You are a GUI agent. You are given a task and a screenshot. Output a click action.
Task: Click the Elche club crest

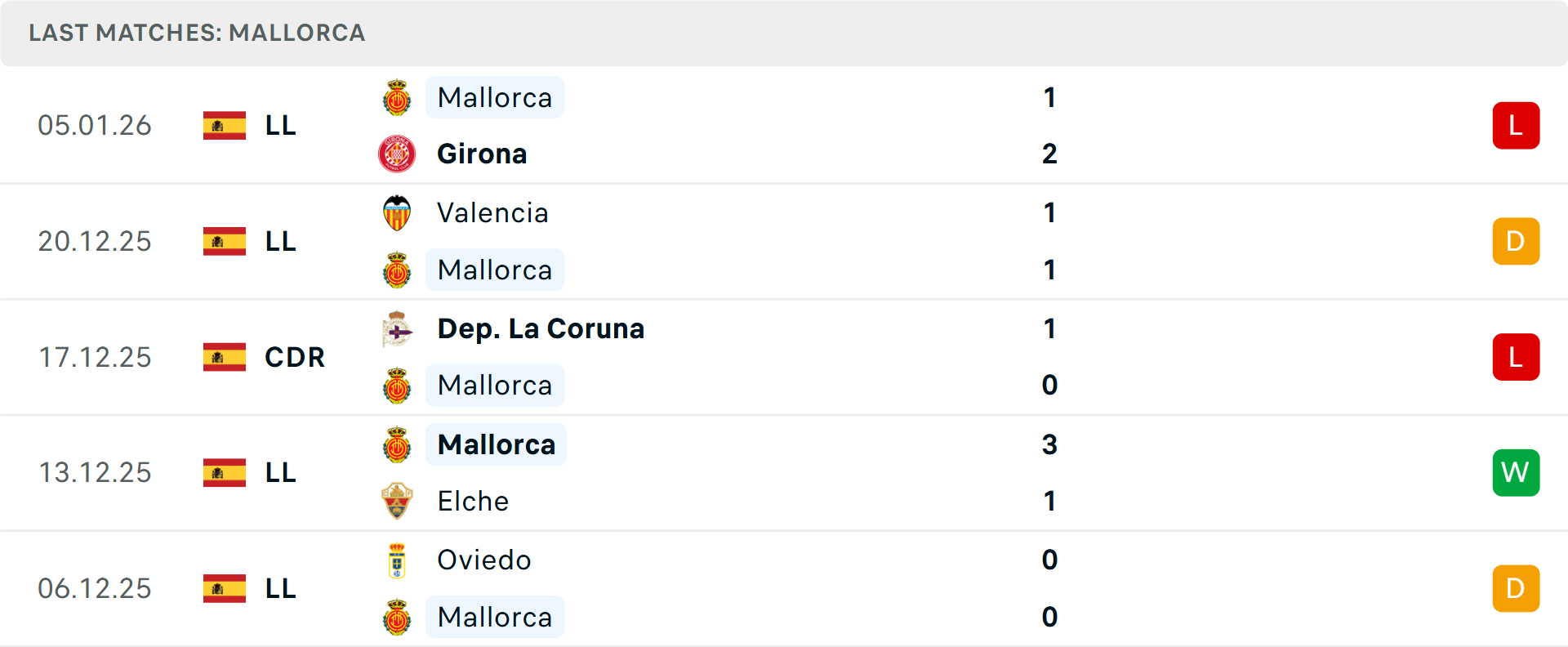pos(397,501)
